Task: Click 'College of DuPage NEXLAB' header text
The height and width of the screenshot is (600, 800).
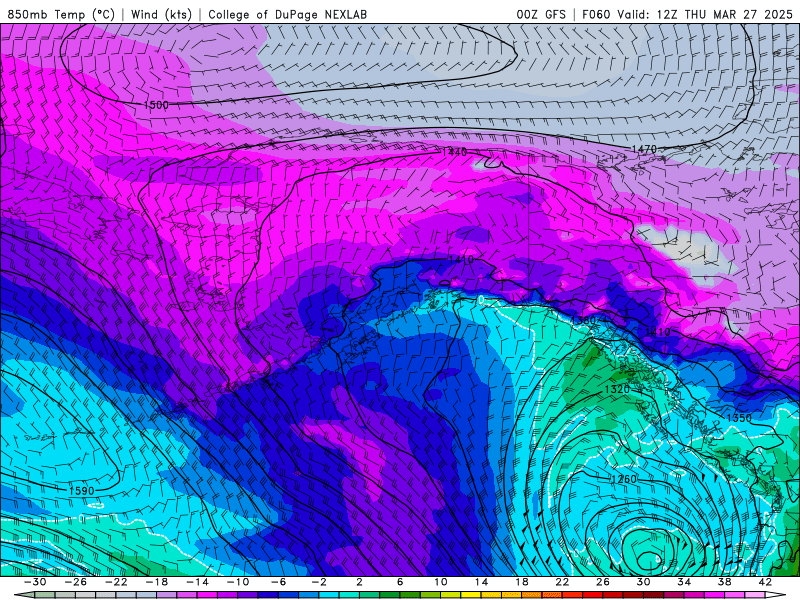Action: (x=287, y=14)
